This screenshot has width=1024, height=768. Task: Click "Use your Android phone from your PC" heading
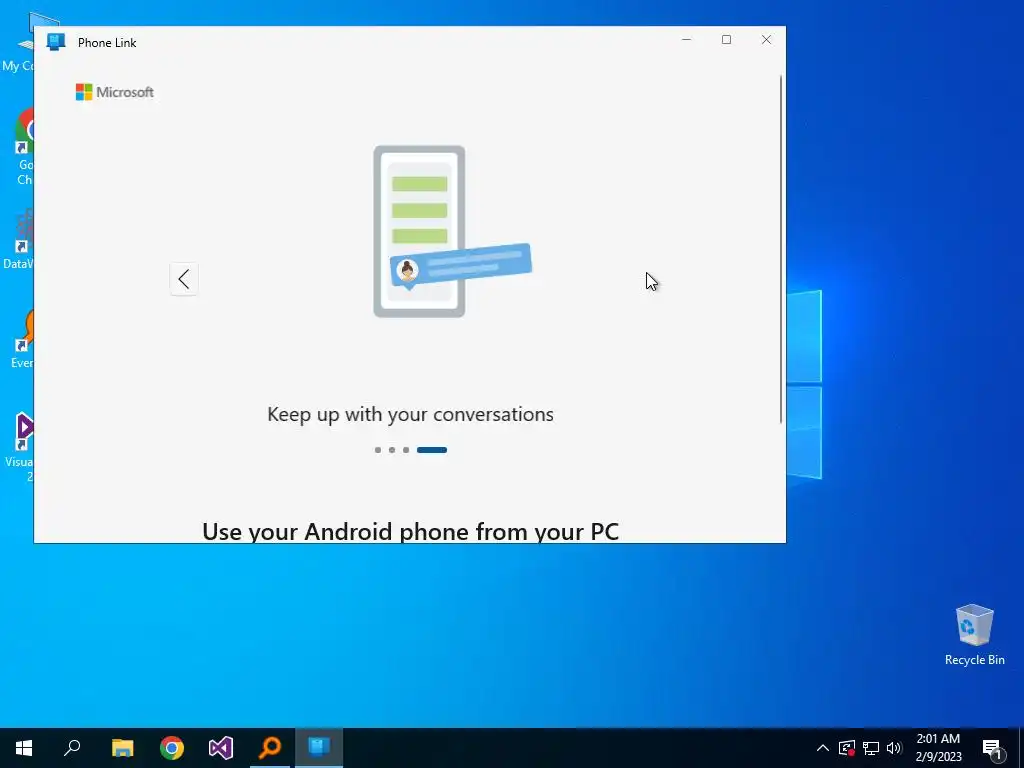coord(410,531)
